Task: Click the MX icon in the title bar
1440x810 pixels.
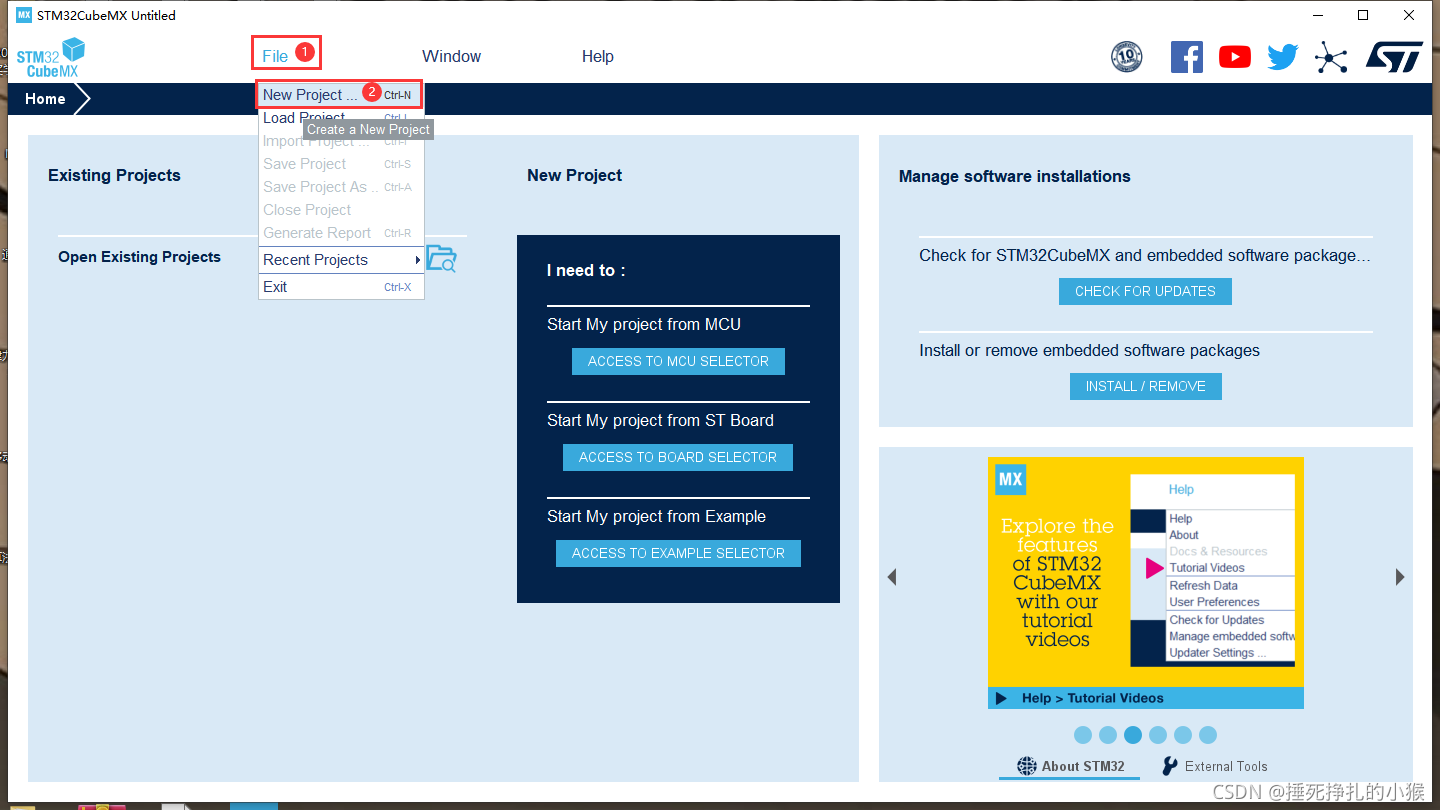Action: 24,15
